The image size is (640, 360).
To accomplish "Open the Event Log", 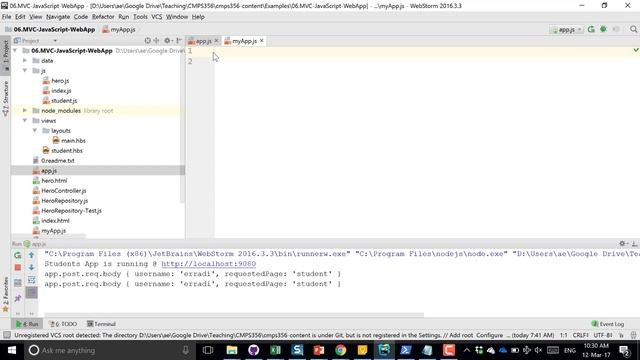I will (x=607, y=324).
